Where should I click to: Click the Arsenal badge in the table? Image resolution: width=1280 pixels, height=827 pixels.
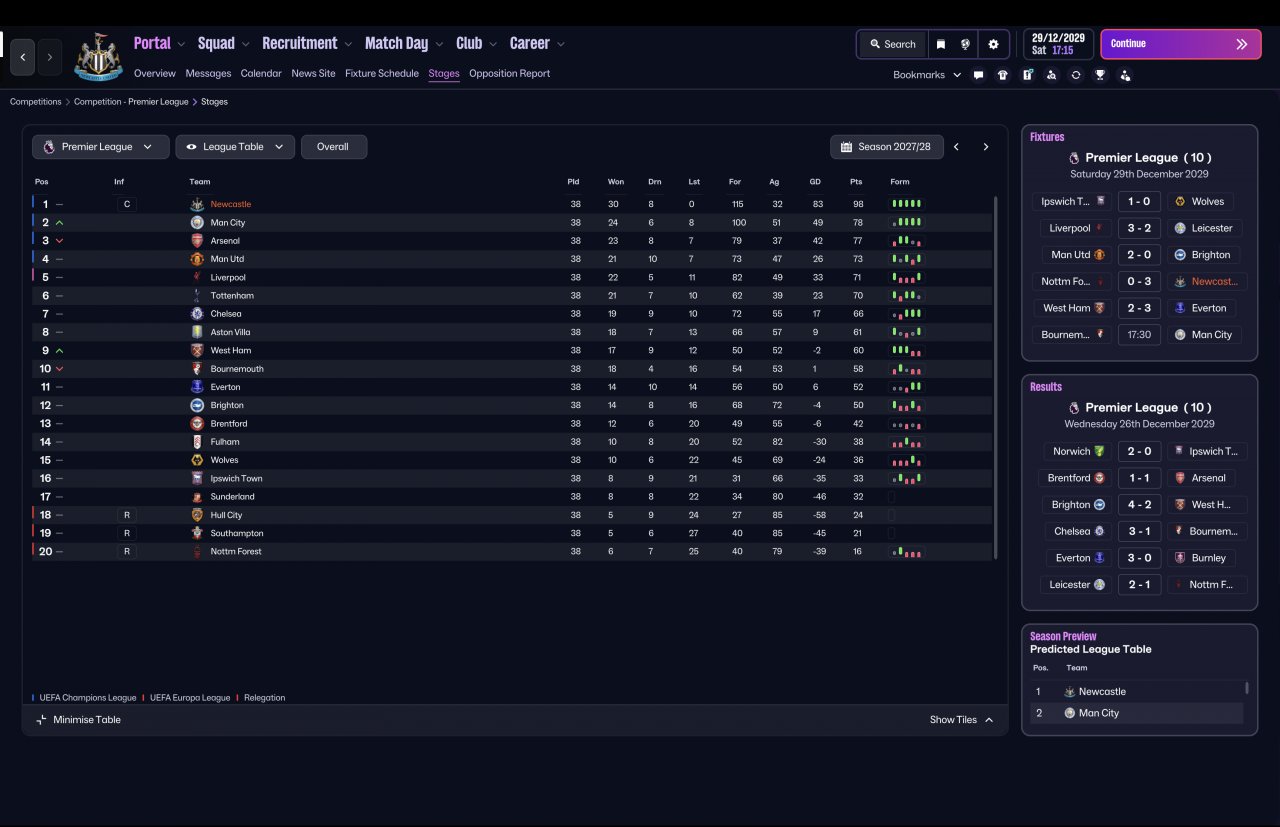pos(197,241)
